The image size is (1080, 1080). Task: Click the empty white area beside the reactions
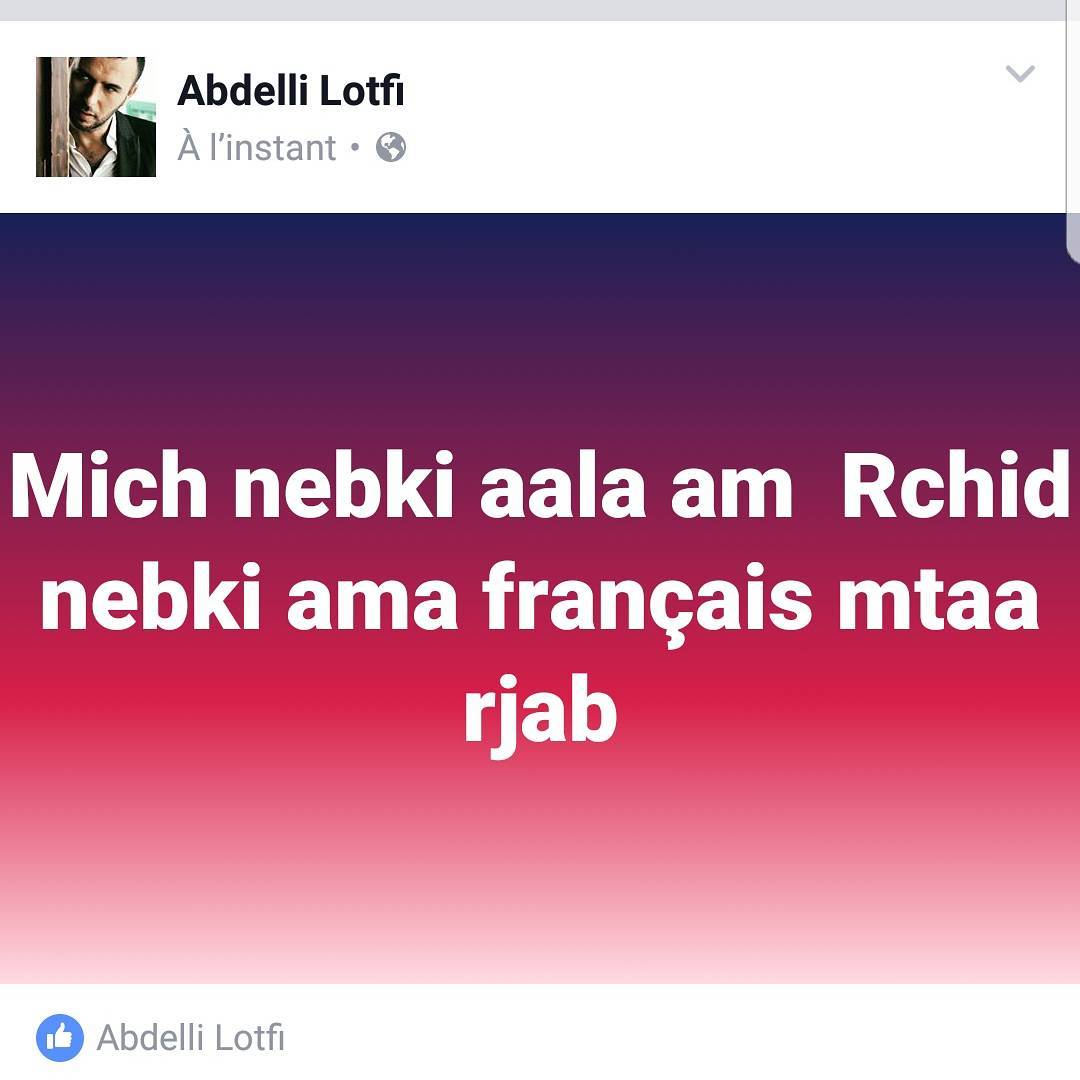(x=675, y=1037)
